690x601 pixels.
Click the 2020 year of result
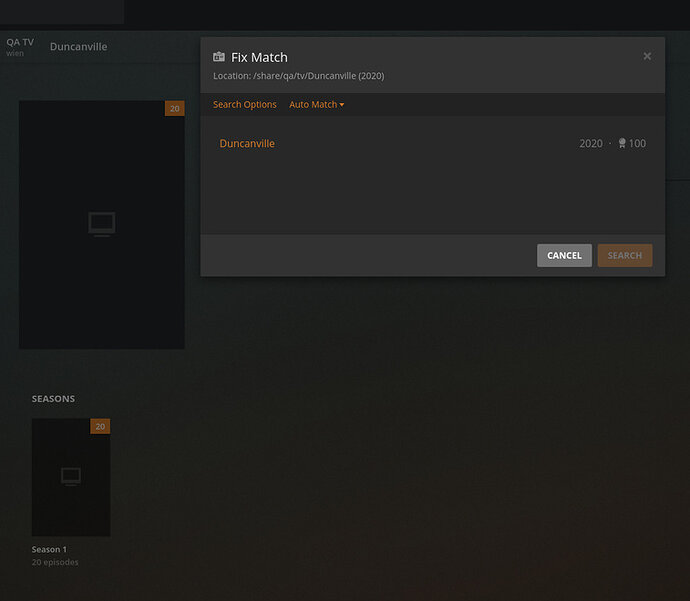click(x=591, y=143)
